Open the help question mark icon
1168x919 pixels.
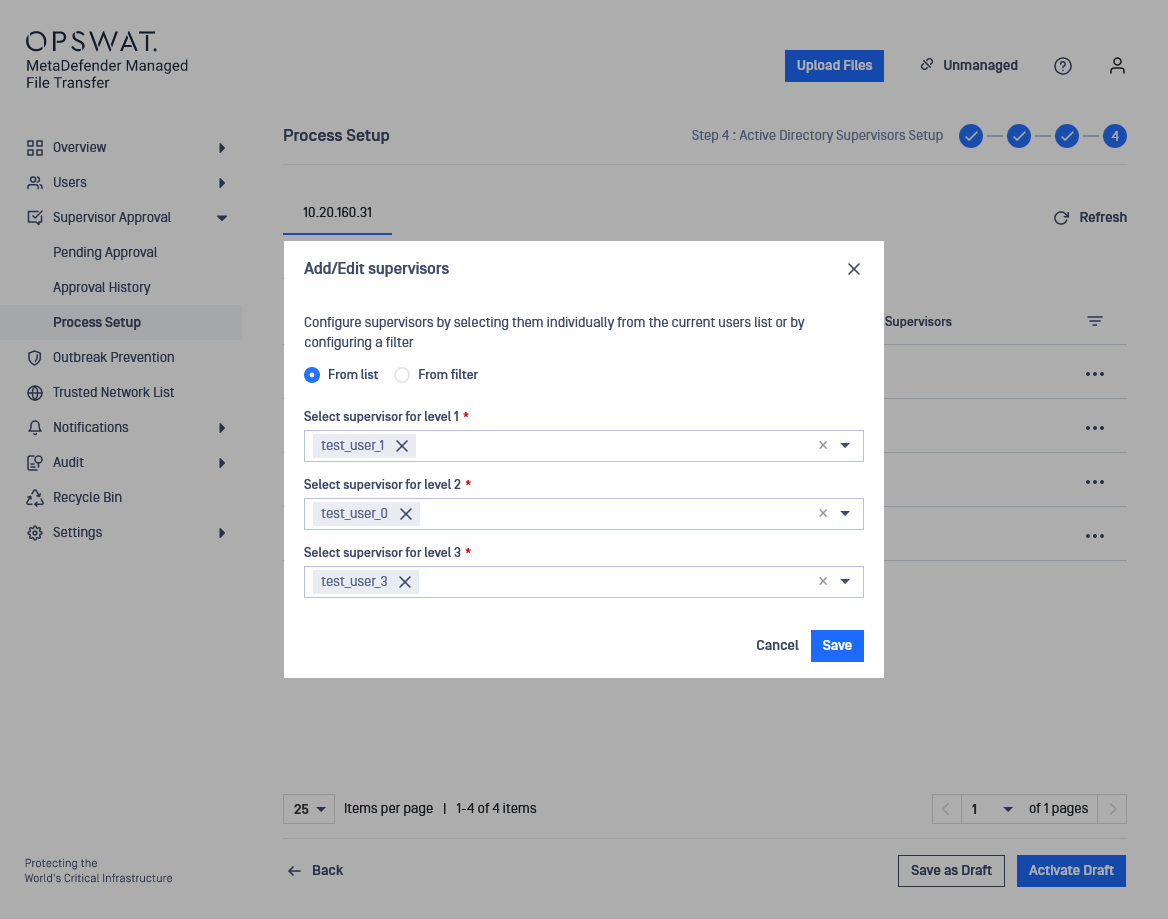tap(1063, 66)
